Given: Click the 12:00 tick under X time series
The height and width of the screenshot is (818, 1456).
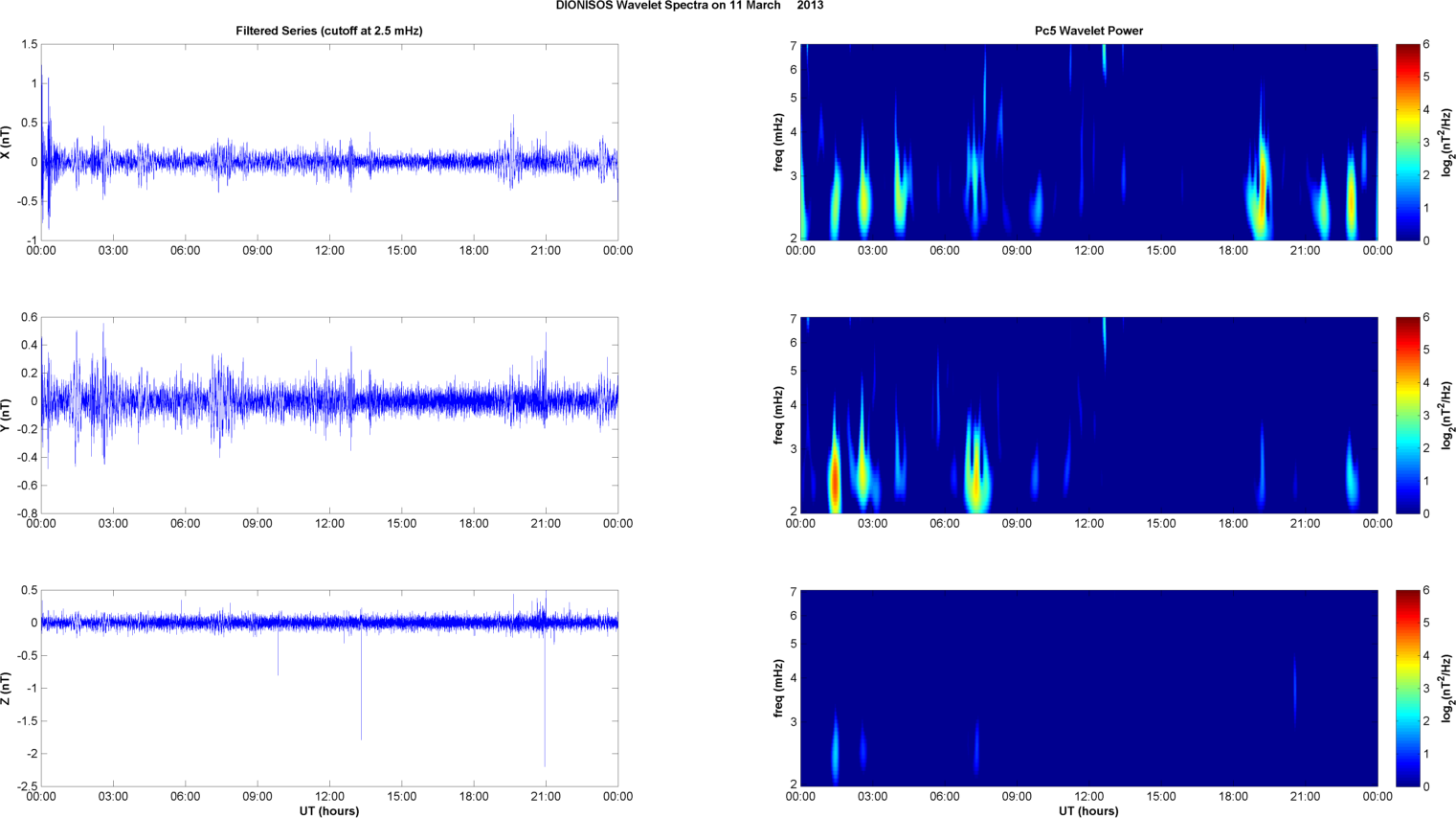Looking at the screenshot, I should click(x=329, y=251).
